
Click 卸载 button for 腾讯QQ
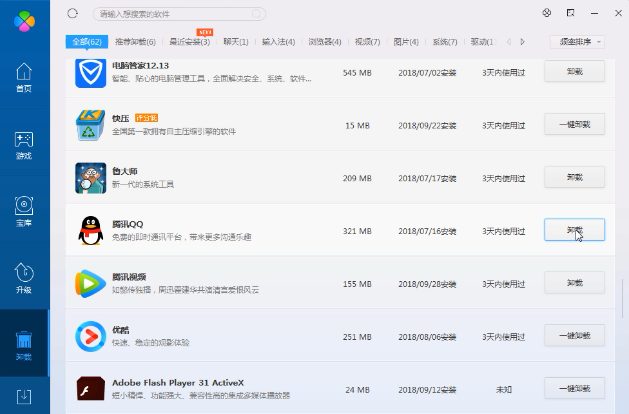[x=574, y=229]
